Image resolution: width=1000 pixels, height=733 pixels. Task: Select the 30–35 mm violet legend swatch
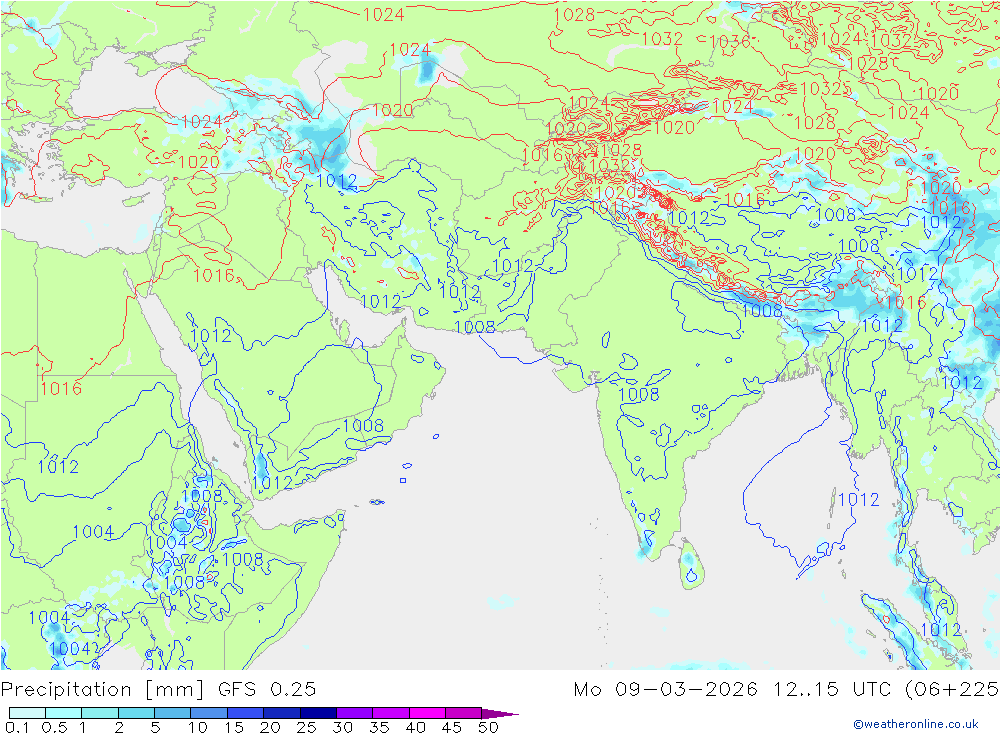pos(354,713)
